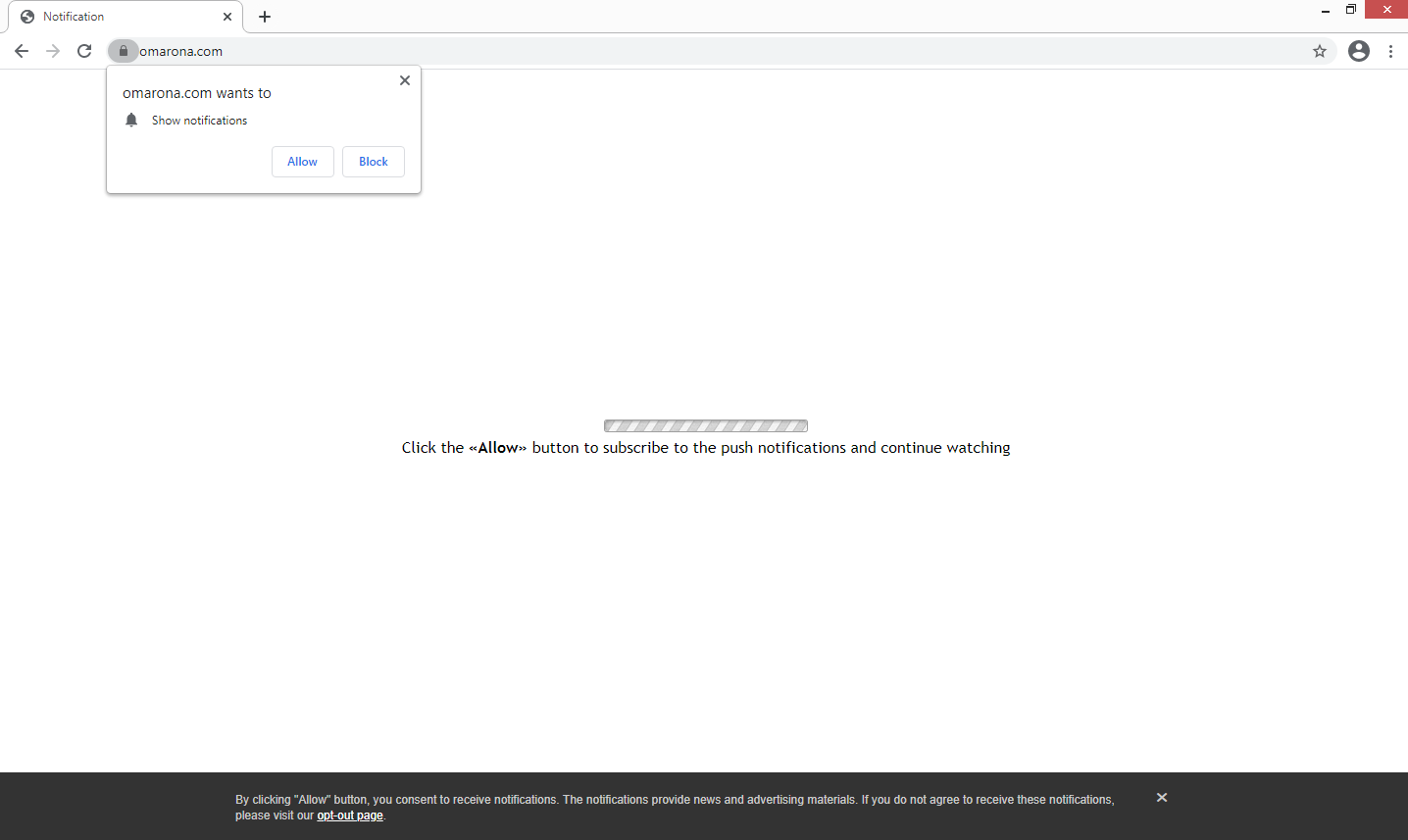Click the 'omarona.com wants to' heading
1408x840 pixels.
tap(197, 93)
